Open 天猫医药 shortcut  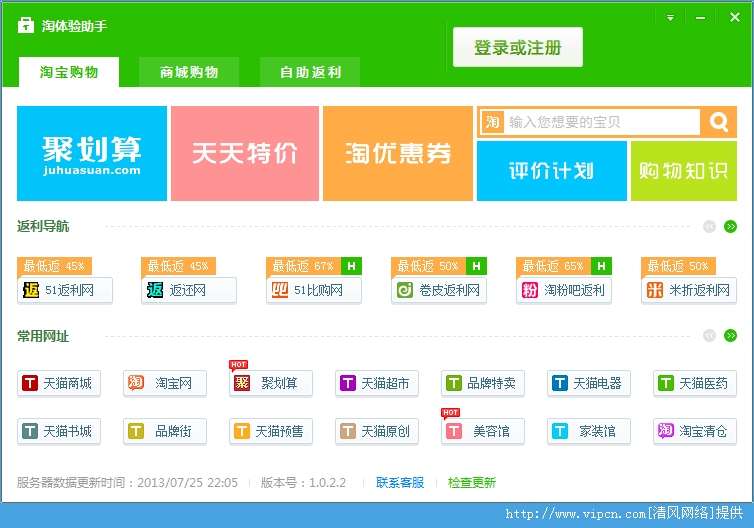(x=695, y=383)
